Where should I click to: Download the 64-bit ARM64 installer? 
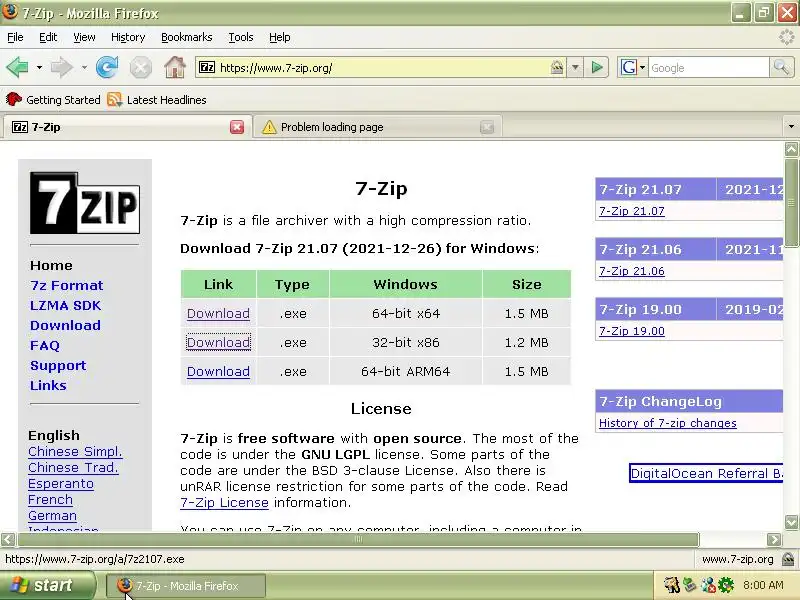point(218,371)
